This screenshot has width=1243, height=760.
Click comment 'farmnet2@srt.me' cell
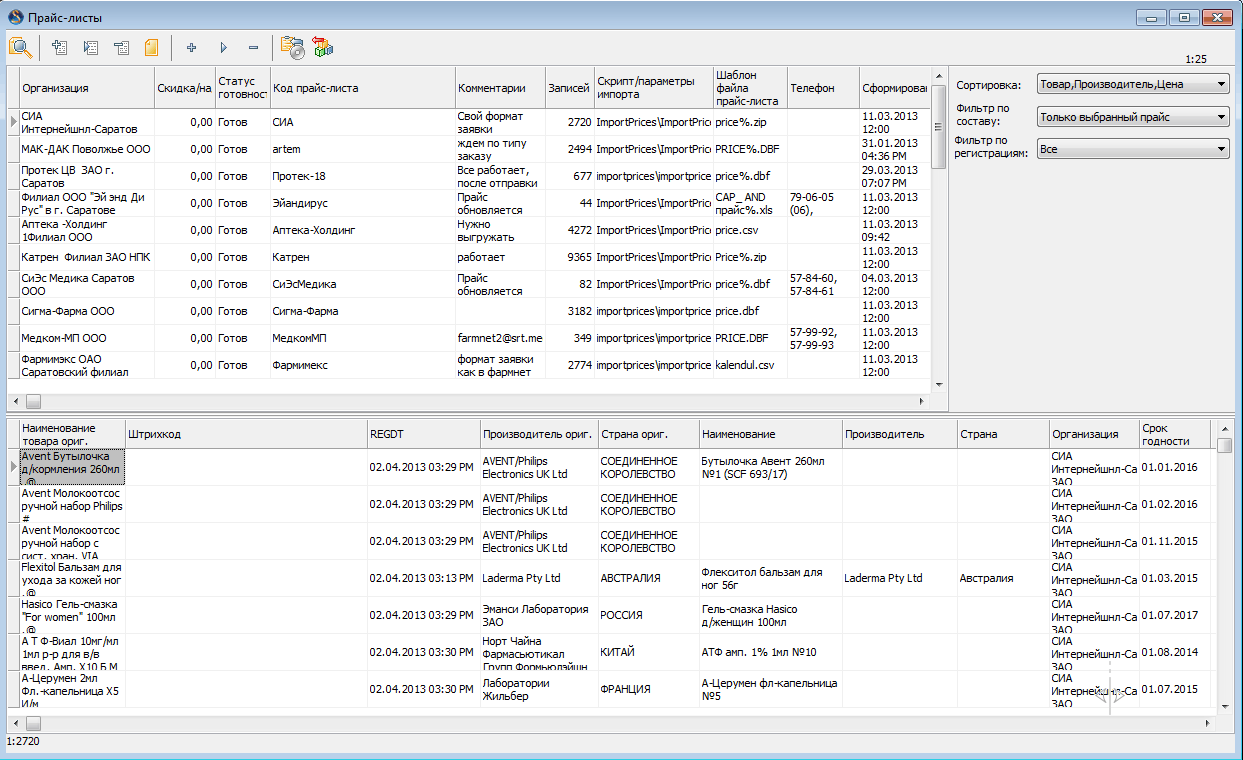500,338
